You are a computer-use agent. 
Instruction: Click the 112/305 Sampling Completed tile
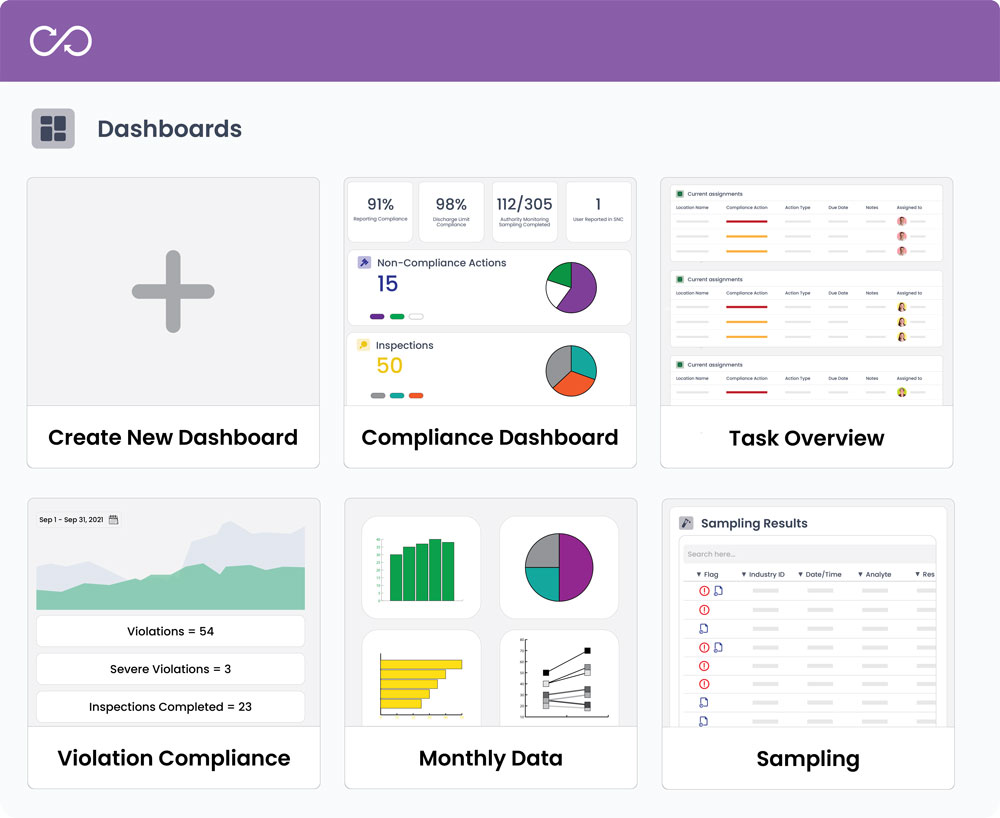(524, 212)
